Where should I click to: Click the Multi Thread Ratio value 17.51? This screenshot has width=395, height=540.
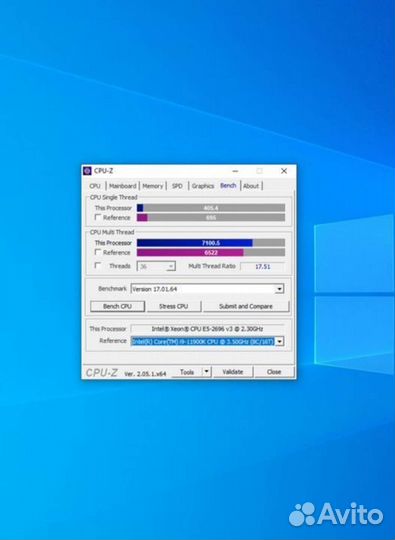(x=263, y=266)
